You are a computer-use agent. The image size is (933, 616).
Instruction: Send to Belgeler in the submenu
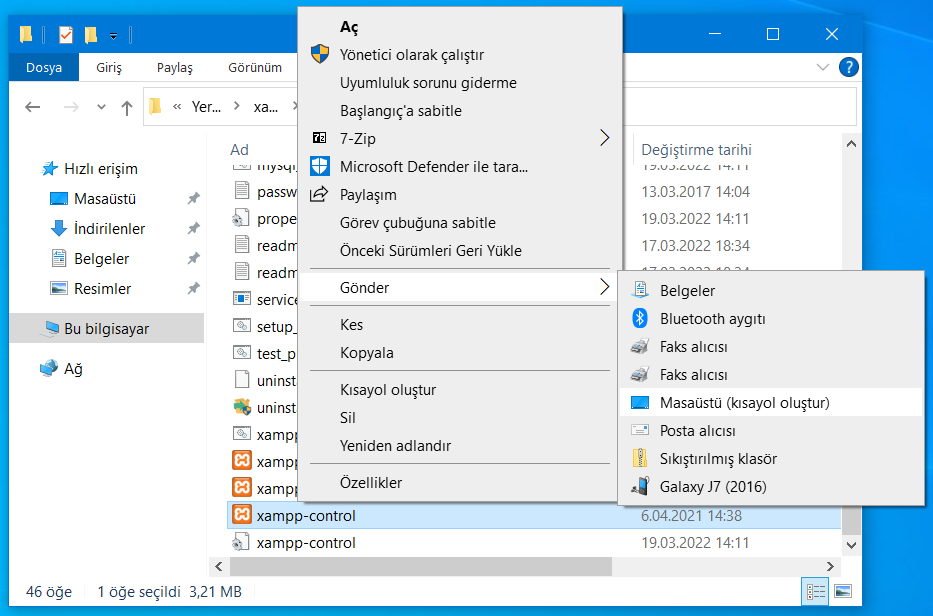click(771, 291)
